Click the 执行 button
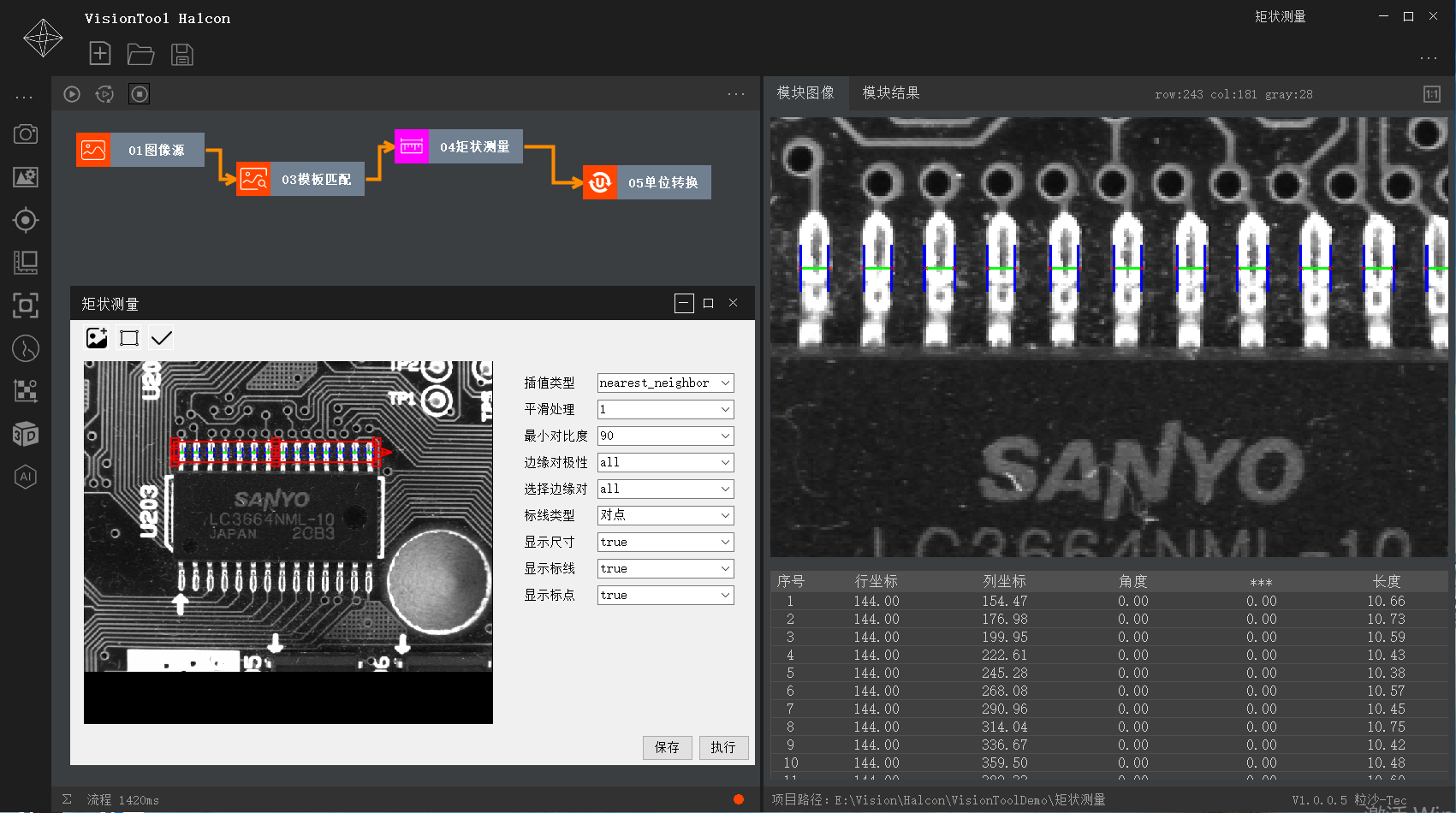 coord(723,747)
